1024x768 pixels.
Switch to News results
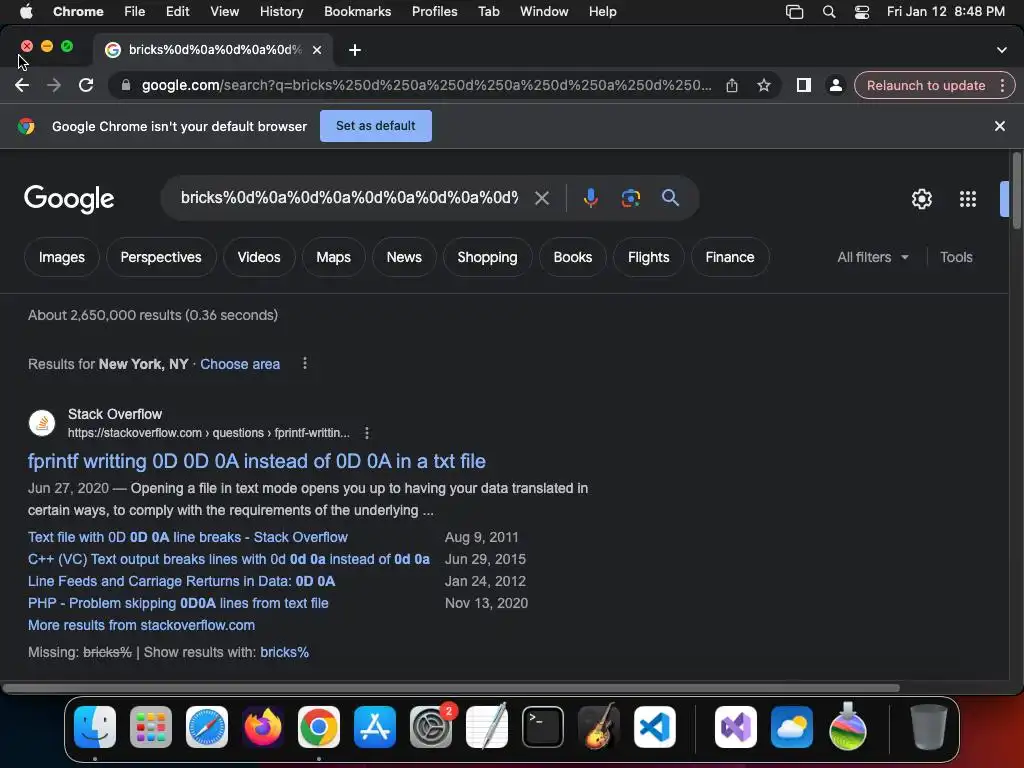click(404, 257)
